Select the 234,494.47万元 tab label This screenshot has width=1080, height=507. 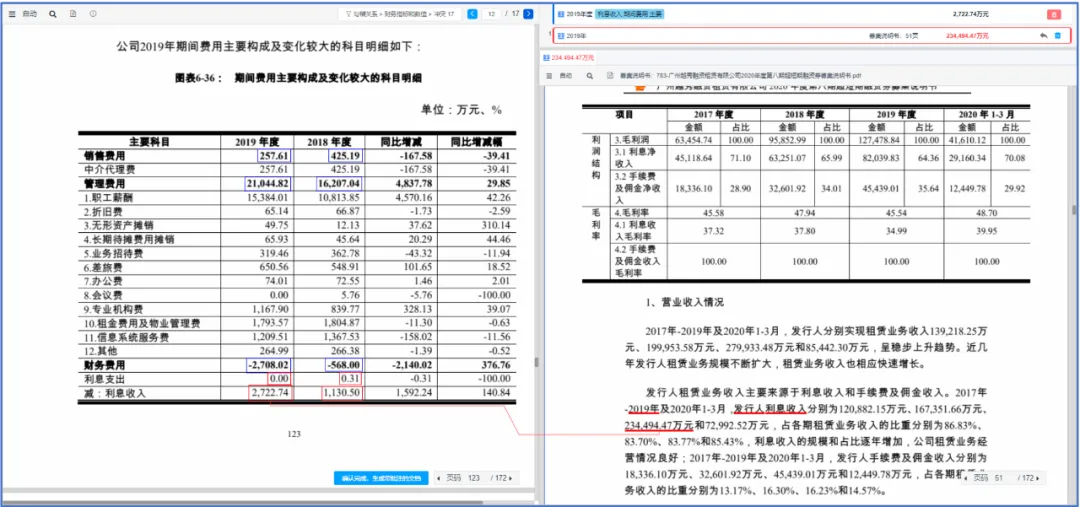click(x=572, y=57)
